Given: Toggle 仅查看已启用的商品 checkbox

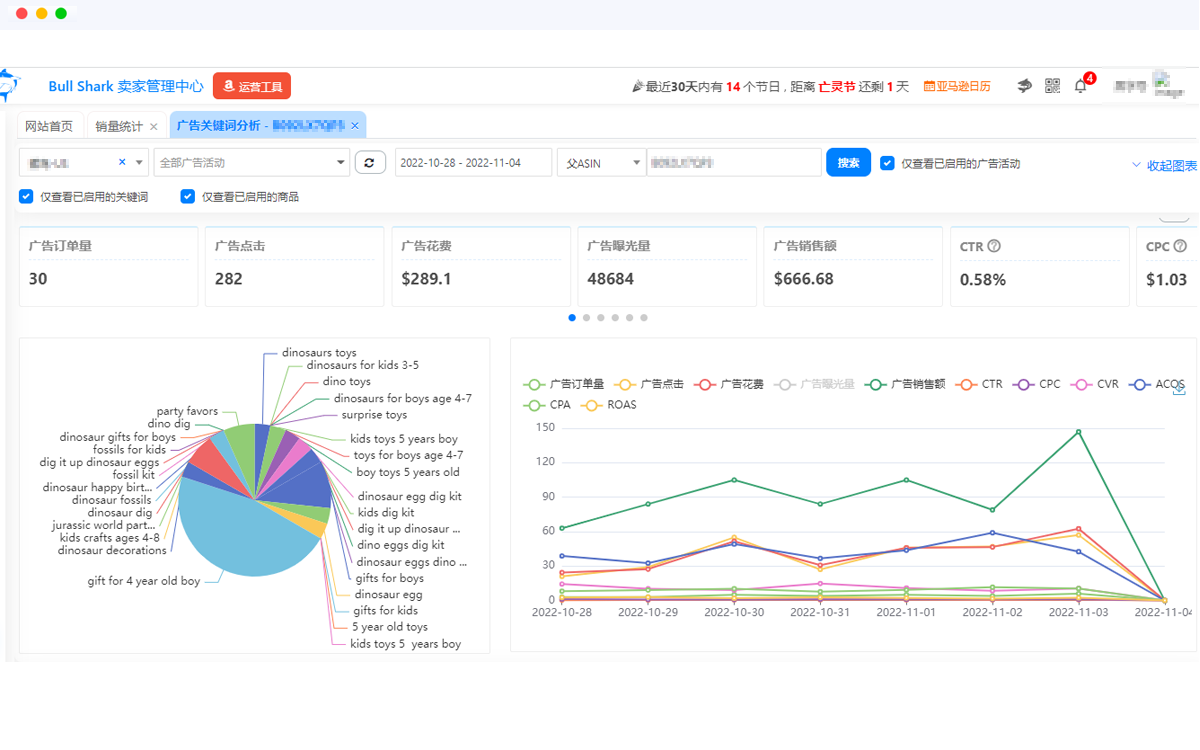Looking at the screenshot, I should [x=187, y=197].
